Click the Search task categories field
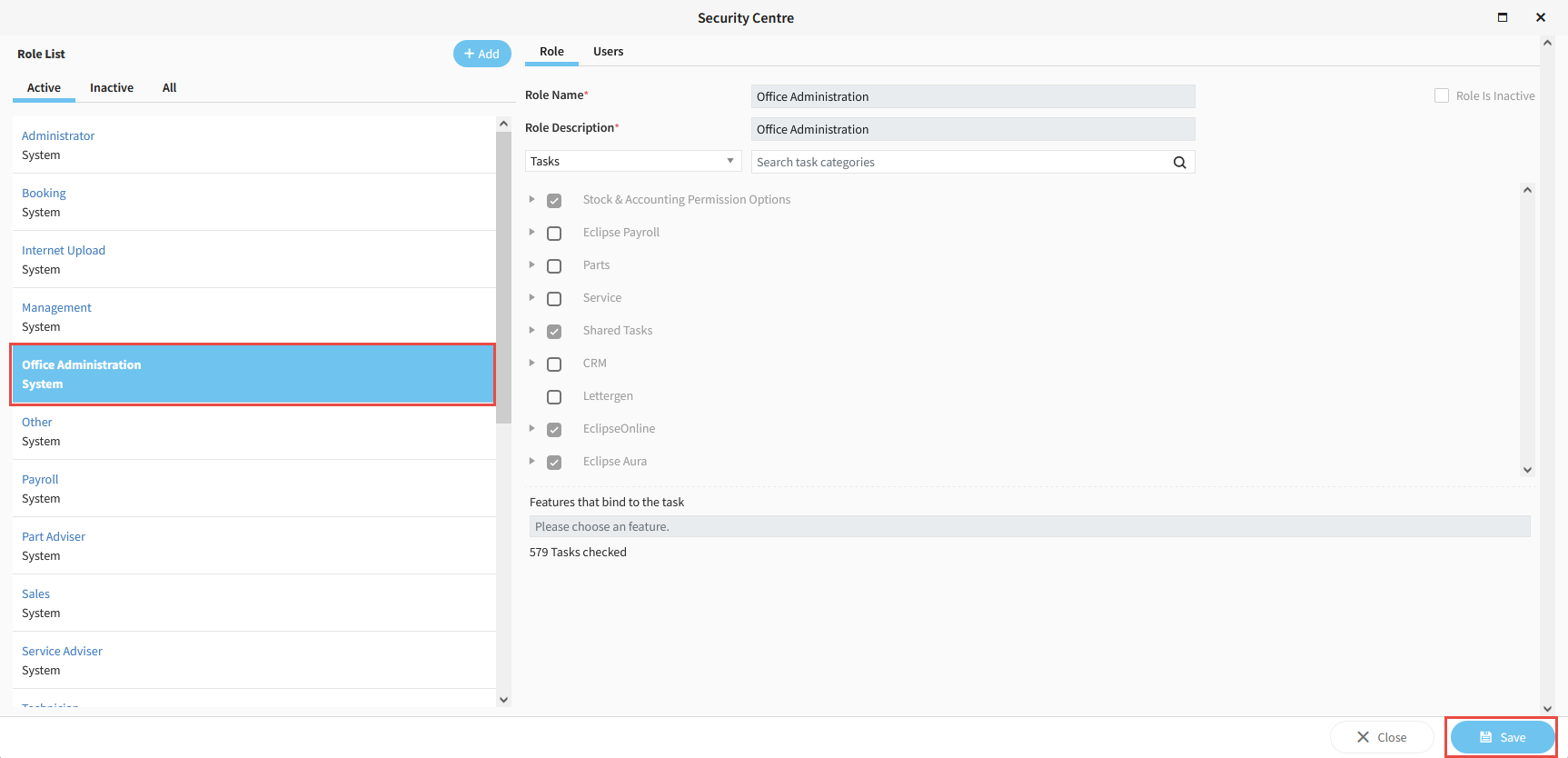The image size is (1568, 758). point(958,163)
